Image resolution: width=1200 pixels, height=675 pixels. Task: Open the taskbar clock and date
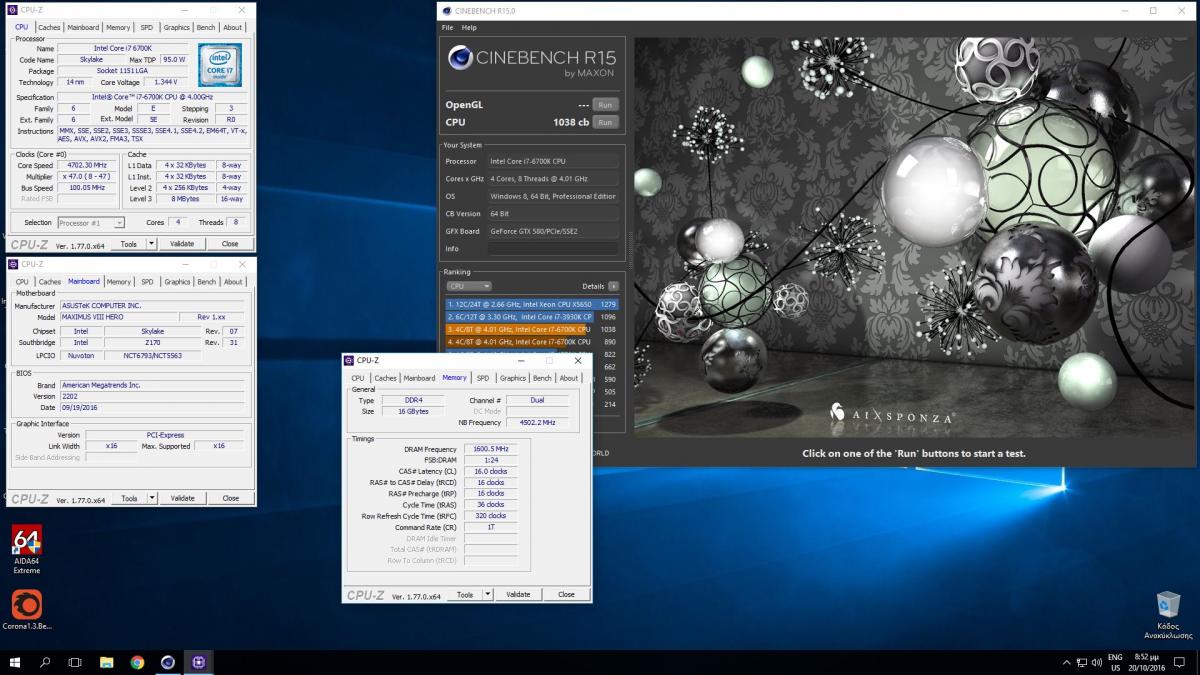1147,662
